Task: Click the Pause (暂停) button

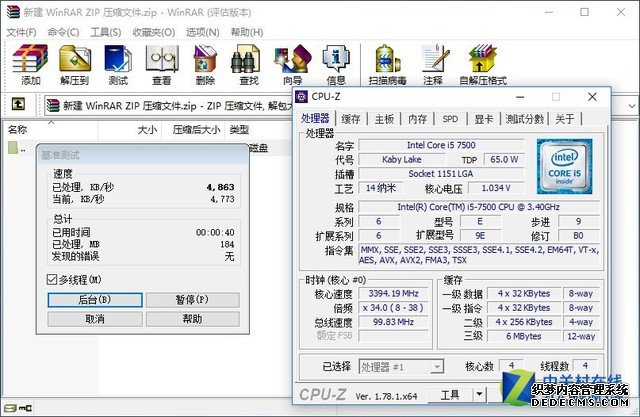Action: tap(192, 299)
